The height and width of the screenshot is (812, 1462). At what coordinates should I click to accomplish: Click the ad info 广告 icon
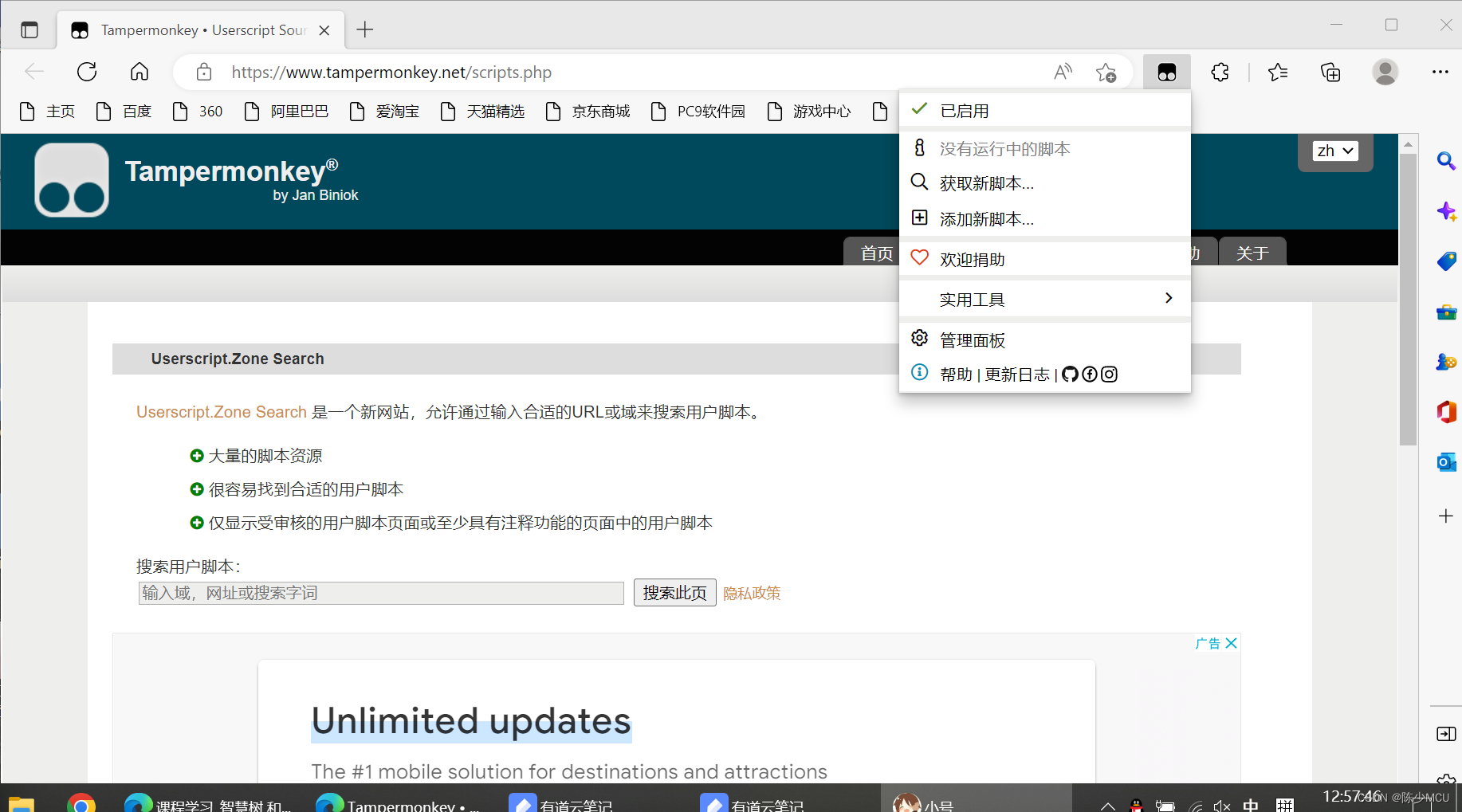1208,643
